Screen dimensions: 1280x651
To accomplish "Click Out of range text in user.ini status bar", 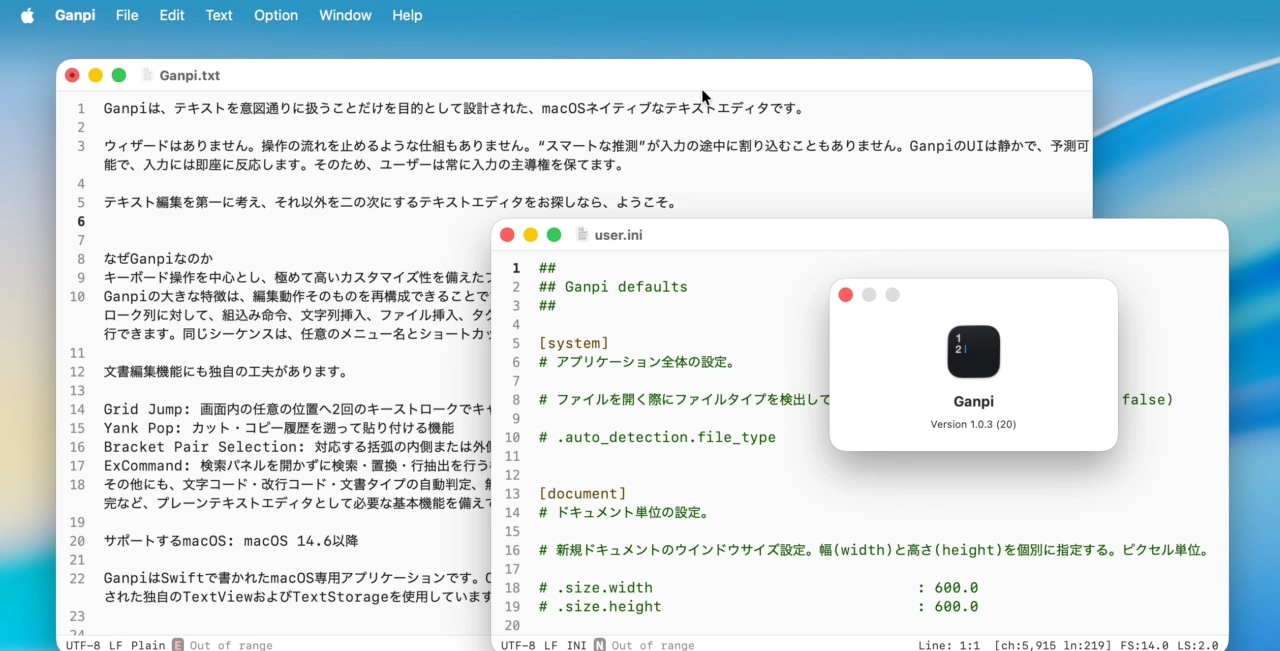I will (x=653, y=645).
